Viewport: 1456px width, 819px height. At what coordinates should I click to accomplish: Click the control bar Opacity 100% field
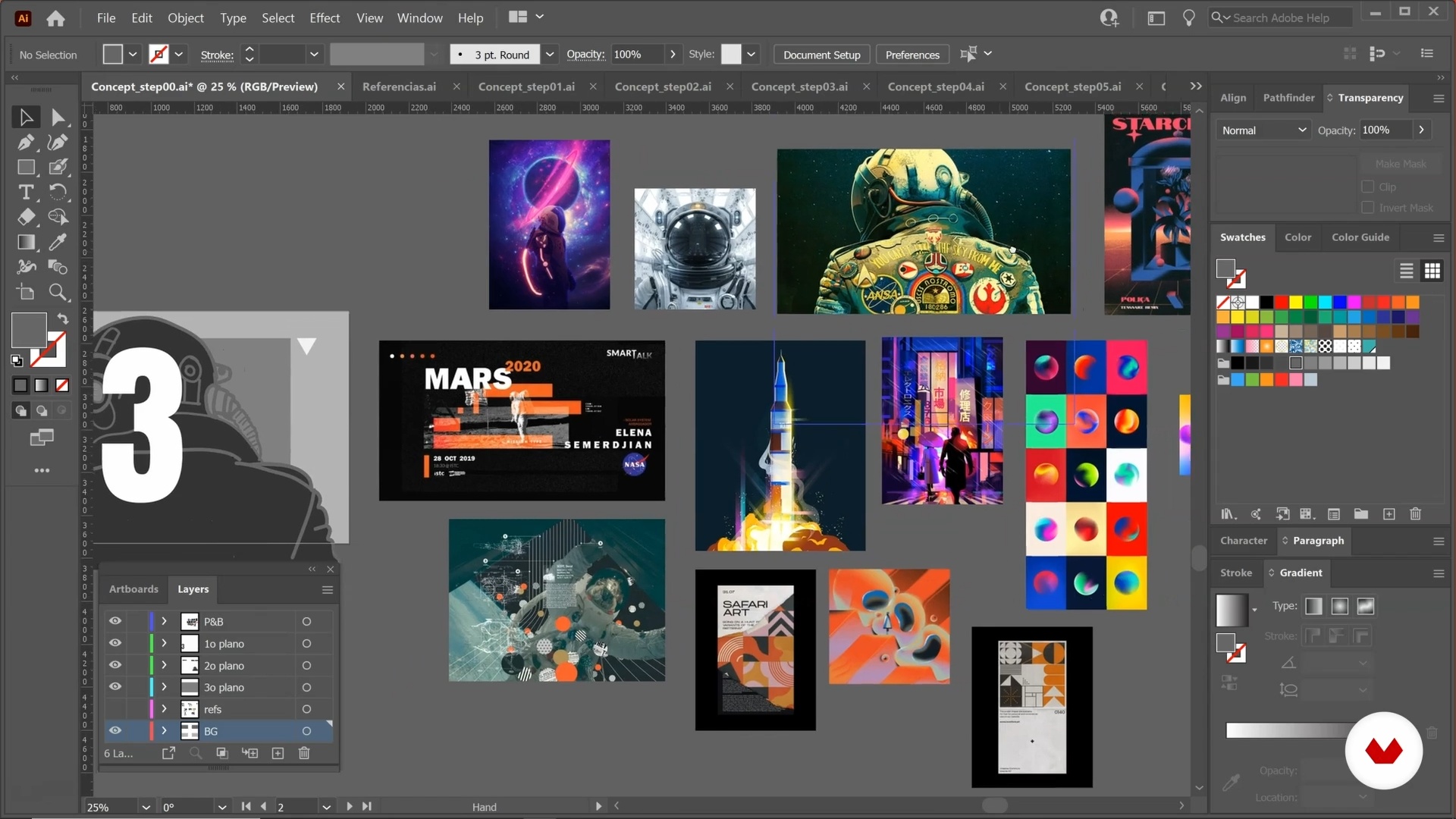point(638,55)
